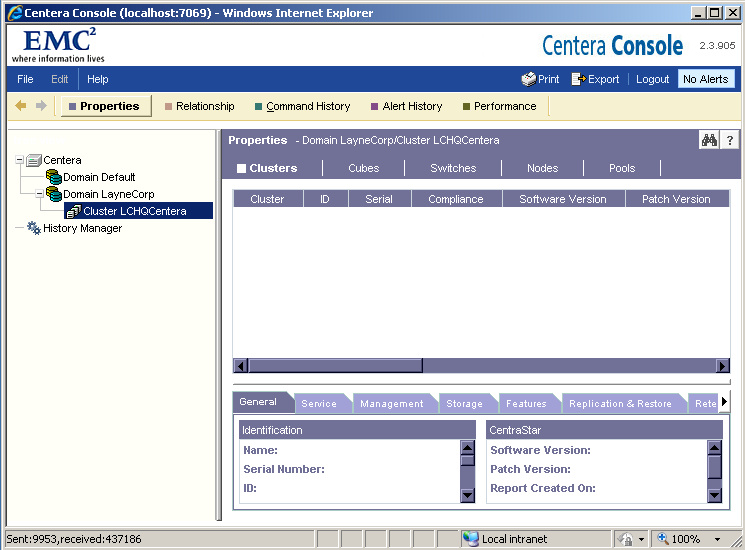
Task: Click the CentraStar panel scroll down arrow
Action: click(x=714, y=495)
